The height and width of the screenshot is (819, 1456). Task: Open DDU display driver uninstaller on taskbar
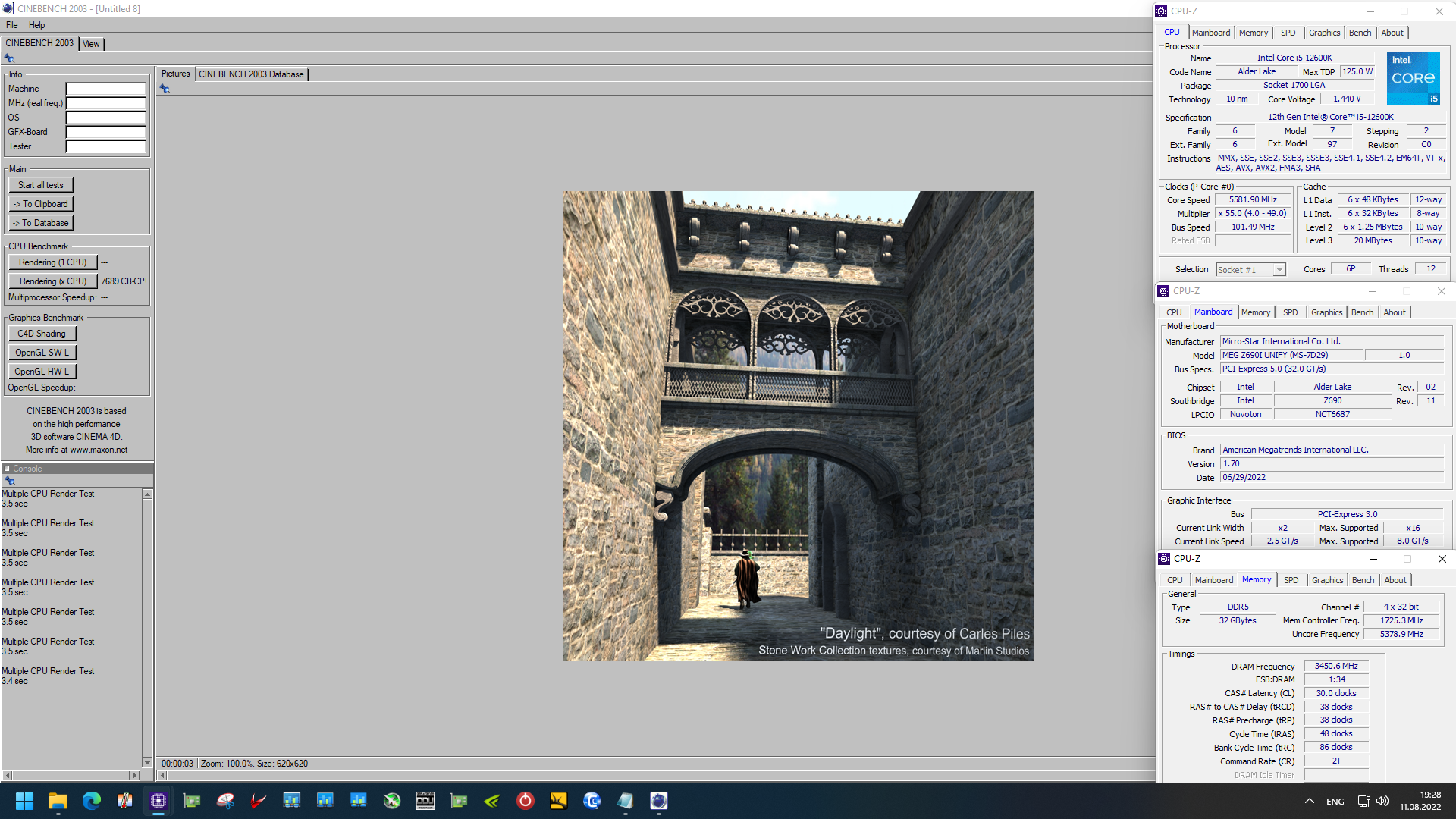(x=425, y=801)
